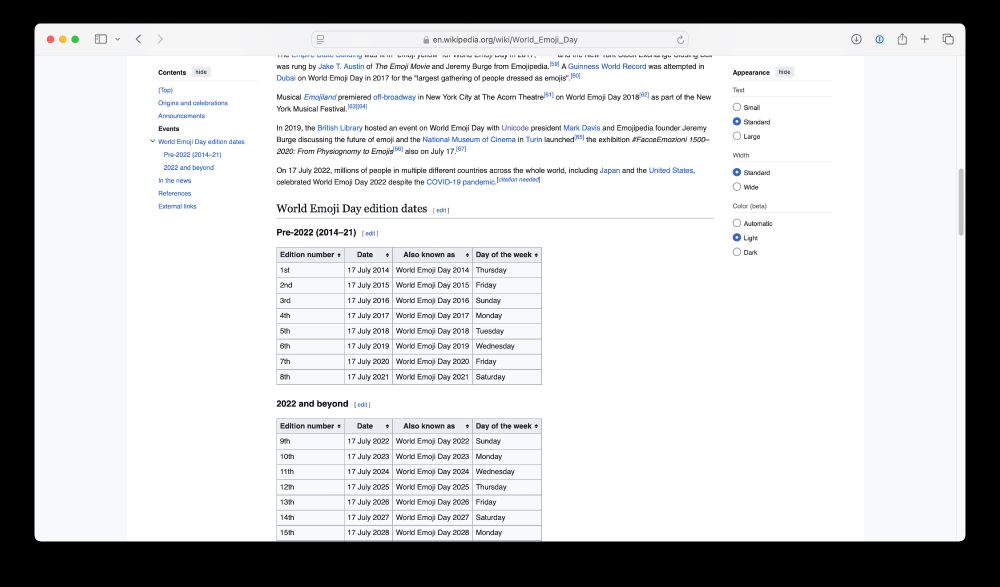Select Light color mode

[737, 237]
